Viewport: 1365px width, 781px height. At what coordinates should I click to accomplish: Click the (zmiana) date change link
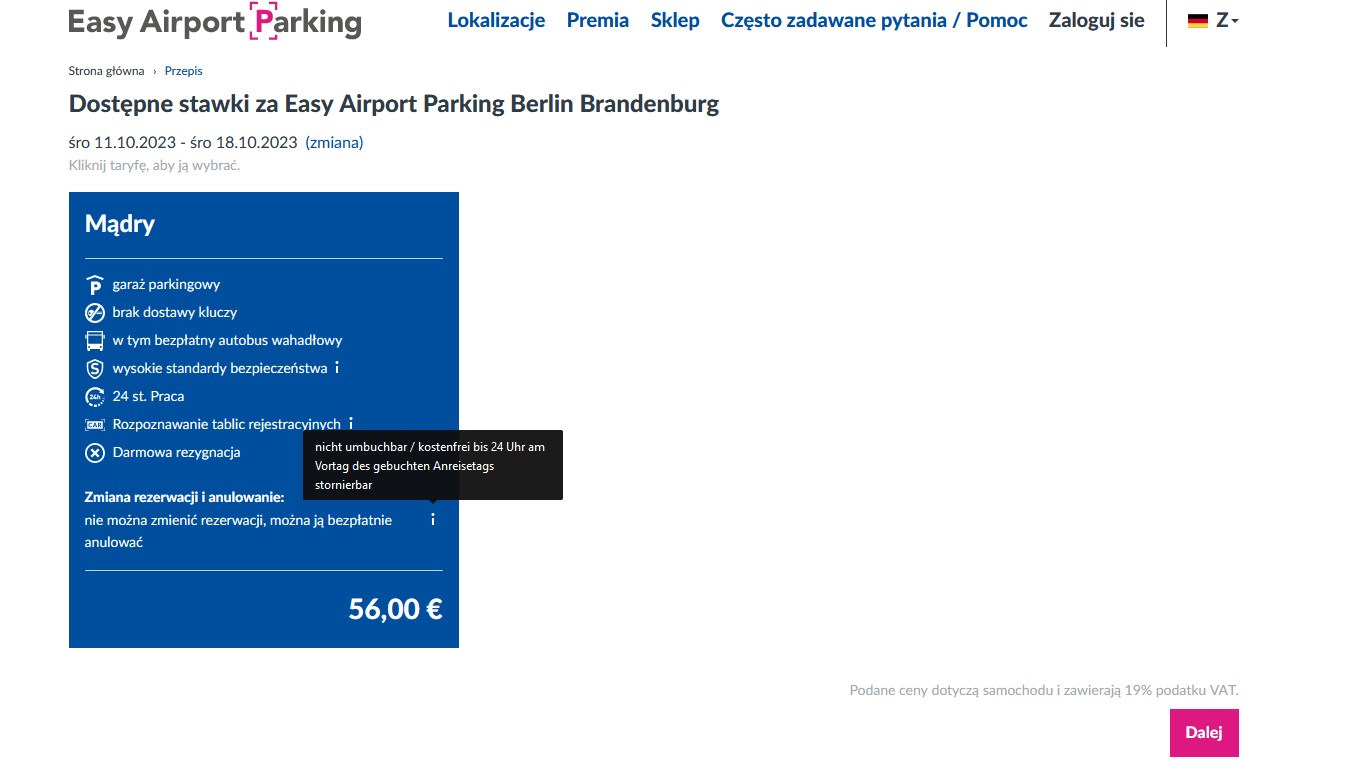coord(334,142)
